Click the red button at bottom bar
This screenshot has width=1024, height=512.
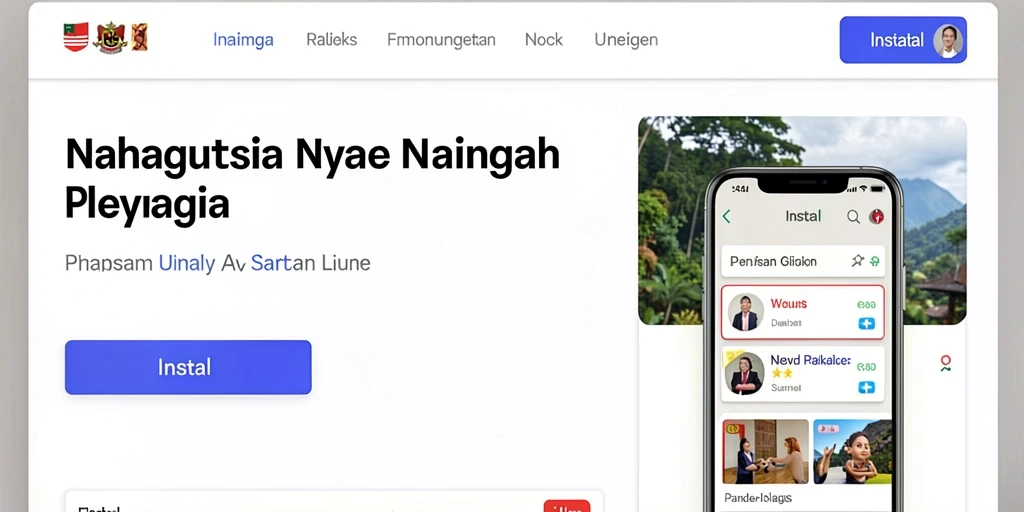click(567, 506)
